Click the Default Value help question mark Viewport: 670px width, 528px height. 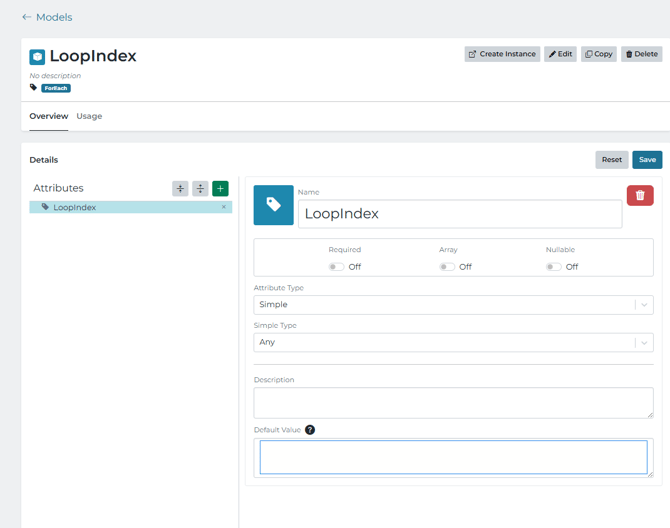(x=310, y=430)
